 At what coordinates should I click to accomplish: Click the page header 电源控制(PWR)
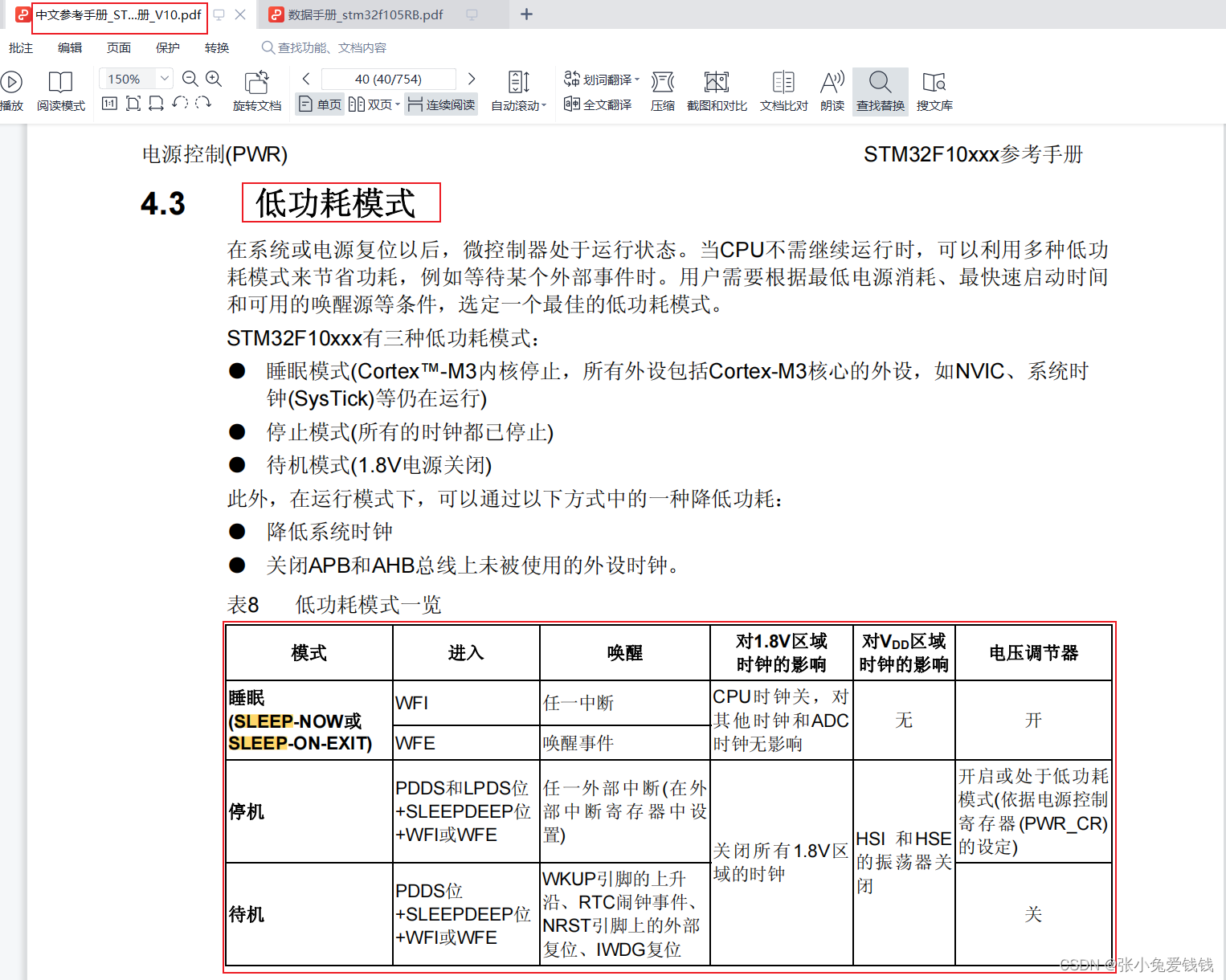[215, 154]
